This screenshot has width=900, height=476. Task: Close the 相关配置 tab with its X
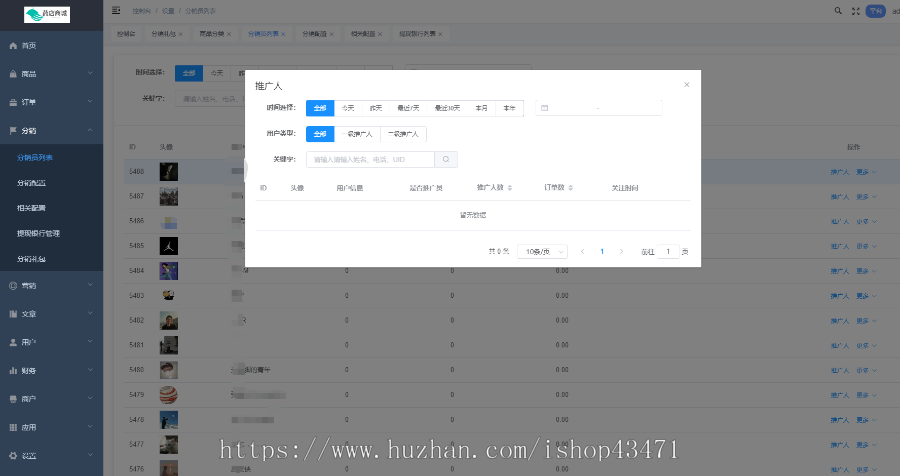pos(379,34)
